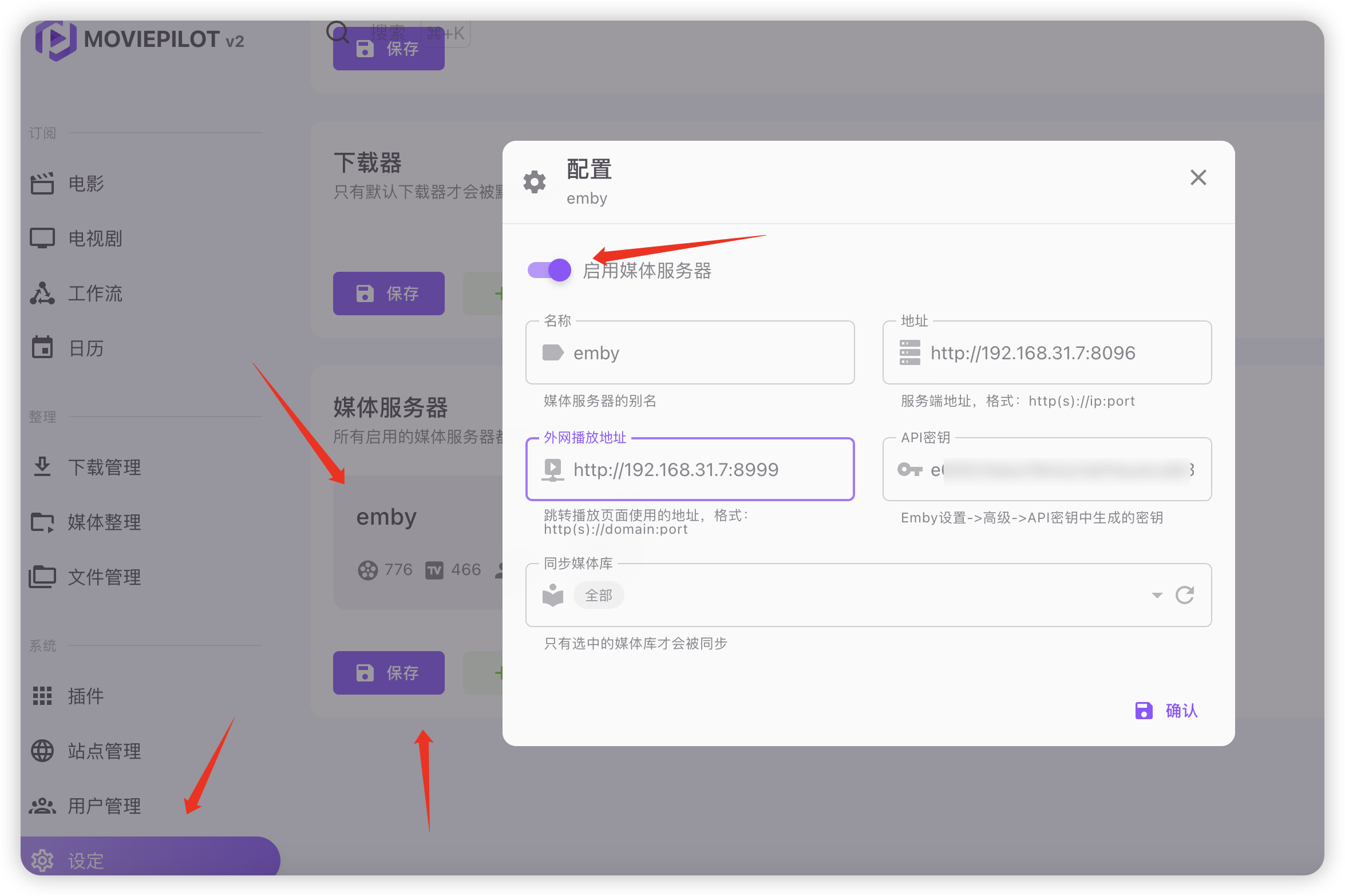Viewport: 1345px width, 896px height.
Task: Click the 电视剧 monitor icon
Action: [42, 239]
